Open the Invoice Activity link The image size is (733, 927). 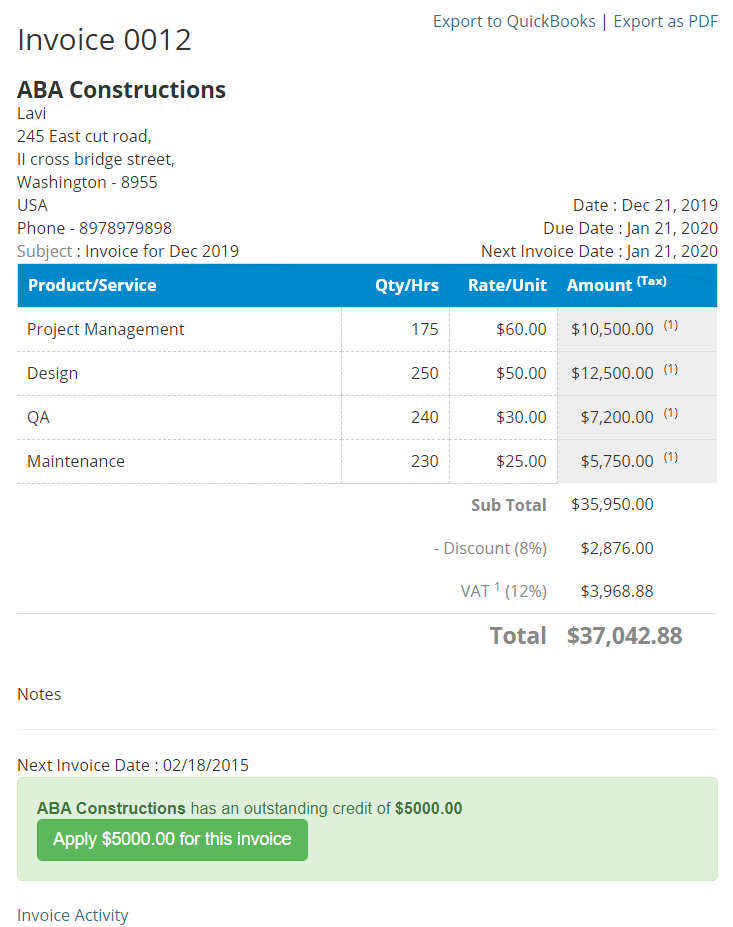tap(73, 915)
